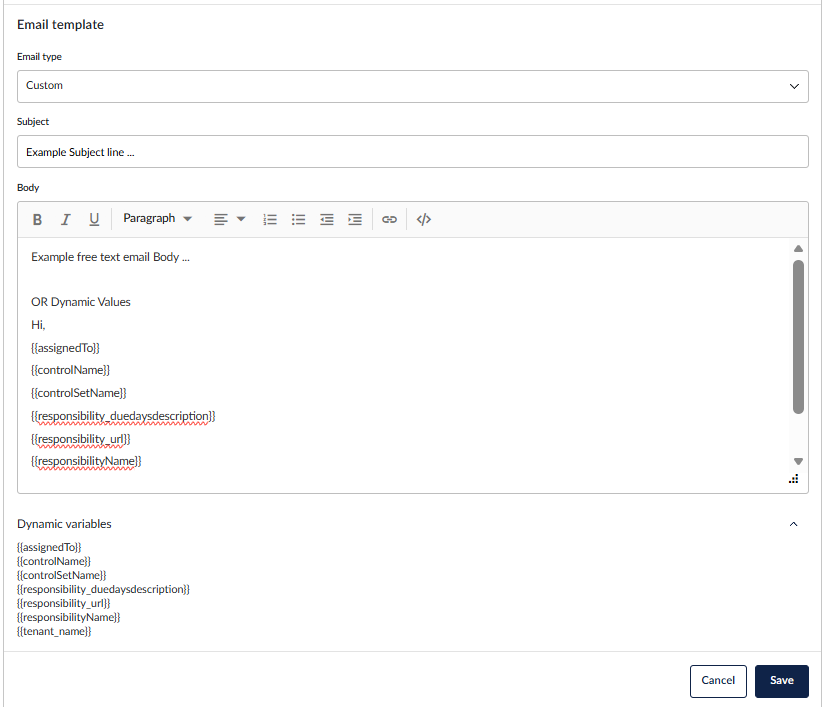Insert a bulleted list
Image resolution: width=827 pixels, height=707 pixels.
(x=298, y=220)
